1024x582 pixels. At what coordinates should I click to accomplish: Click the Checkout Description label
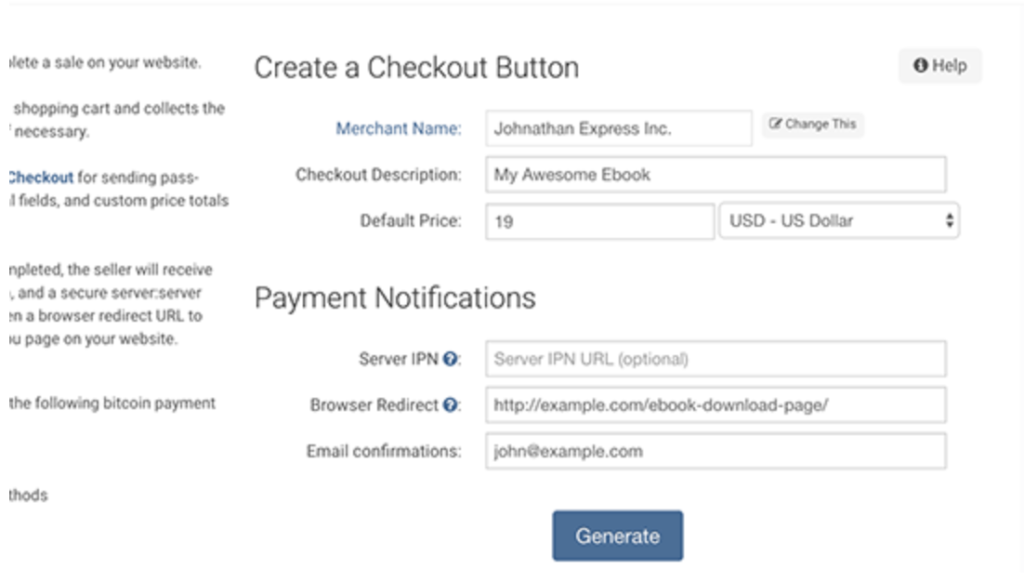tap(378, 175)
